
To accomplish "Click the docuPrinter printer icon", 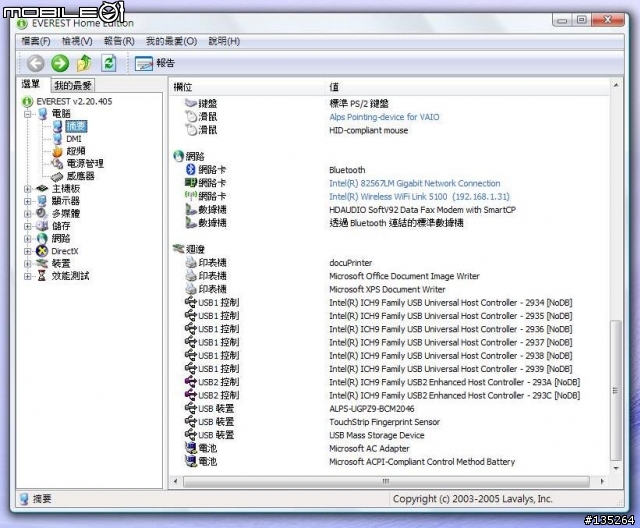I will (191, 262).
